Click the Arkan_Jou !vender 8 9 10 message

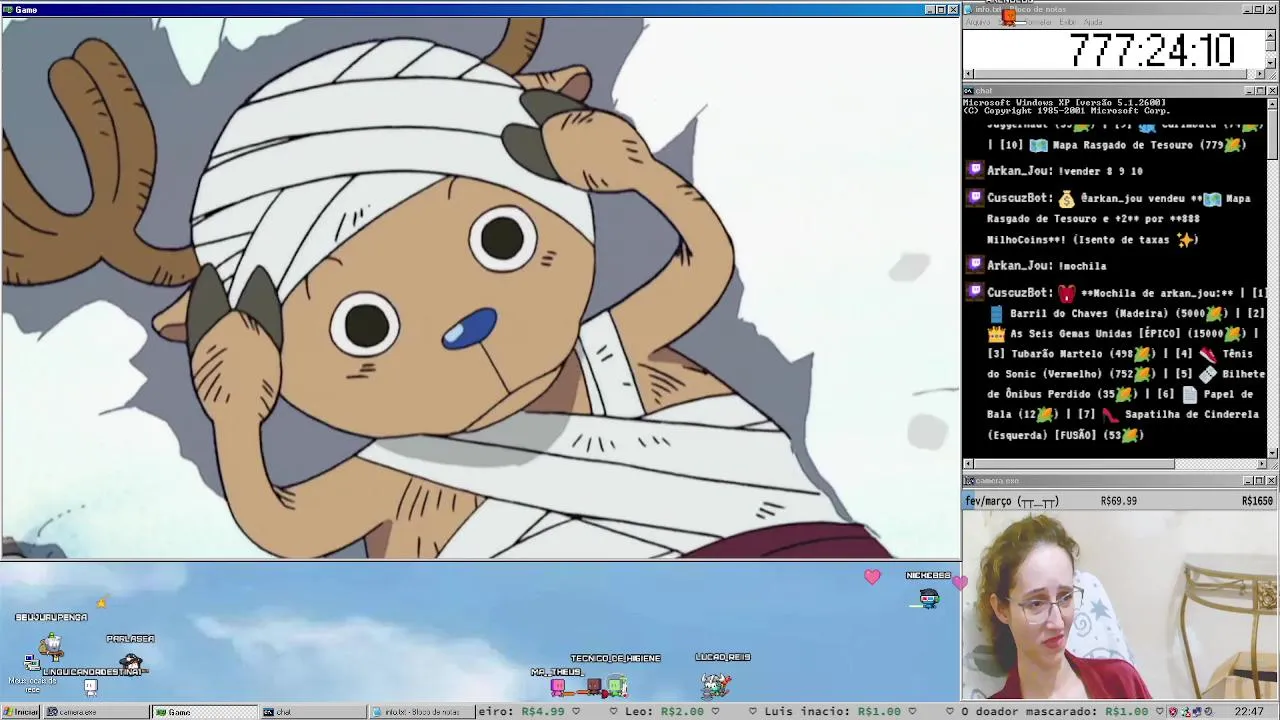[x=1064, y=171]
